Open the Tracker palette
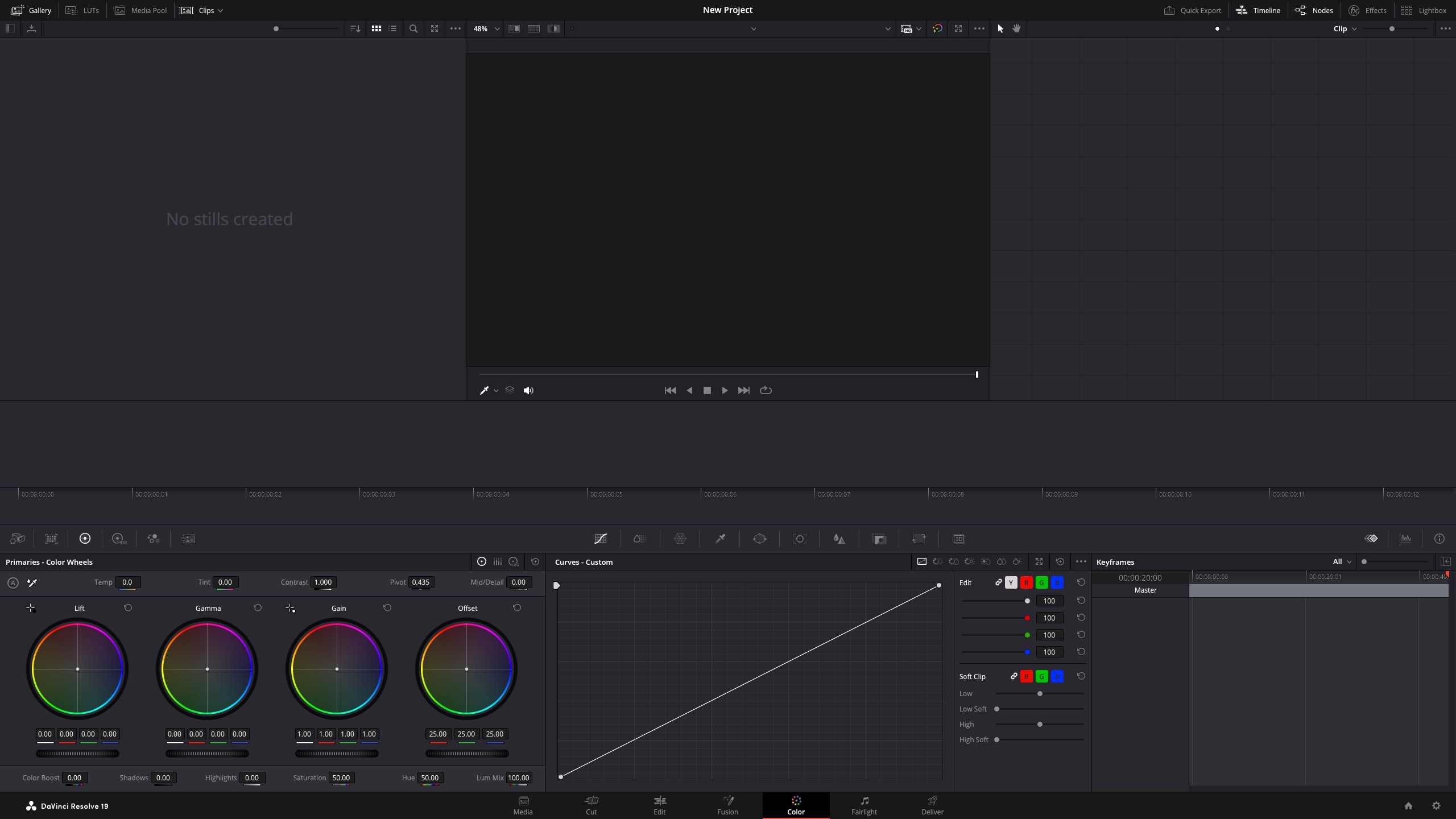This screenshot has height=819, width=1456. pos(800,539)
